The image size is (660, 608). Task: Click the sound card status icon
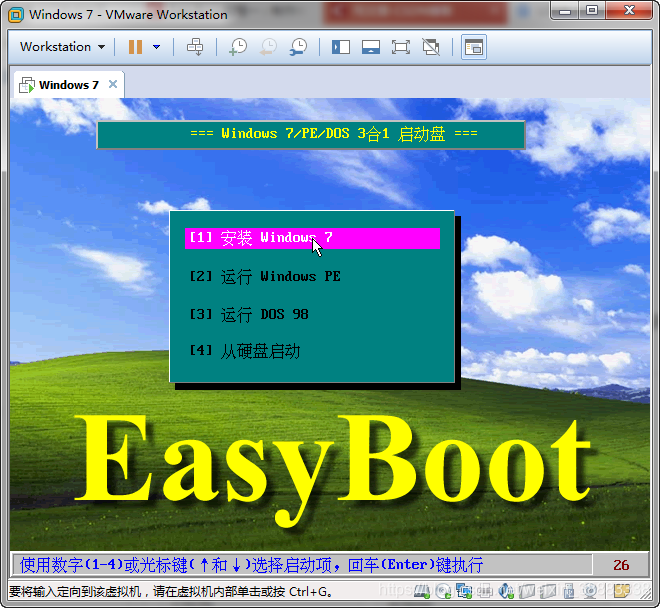[506, 592]
